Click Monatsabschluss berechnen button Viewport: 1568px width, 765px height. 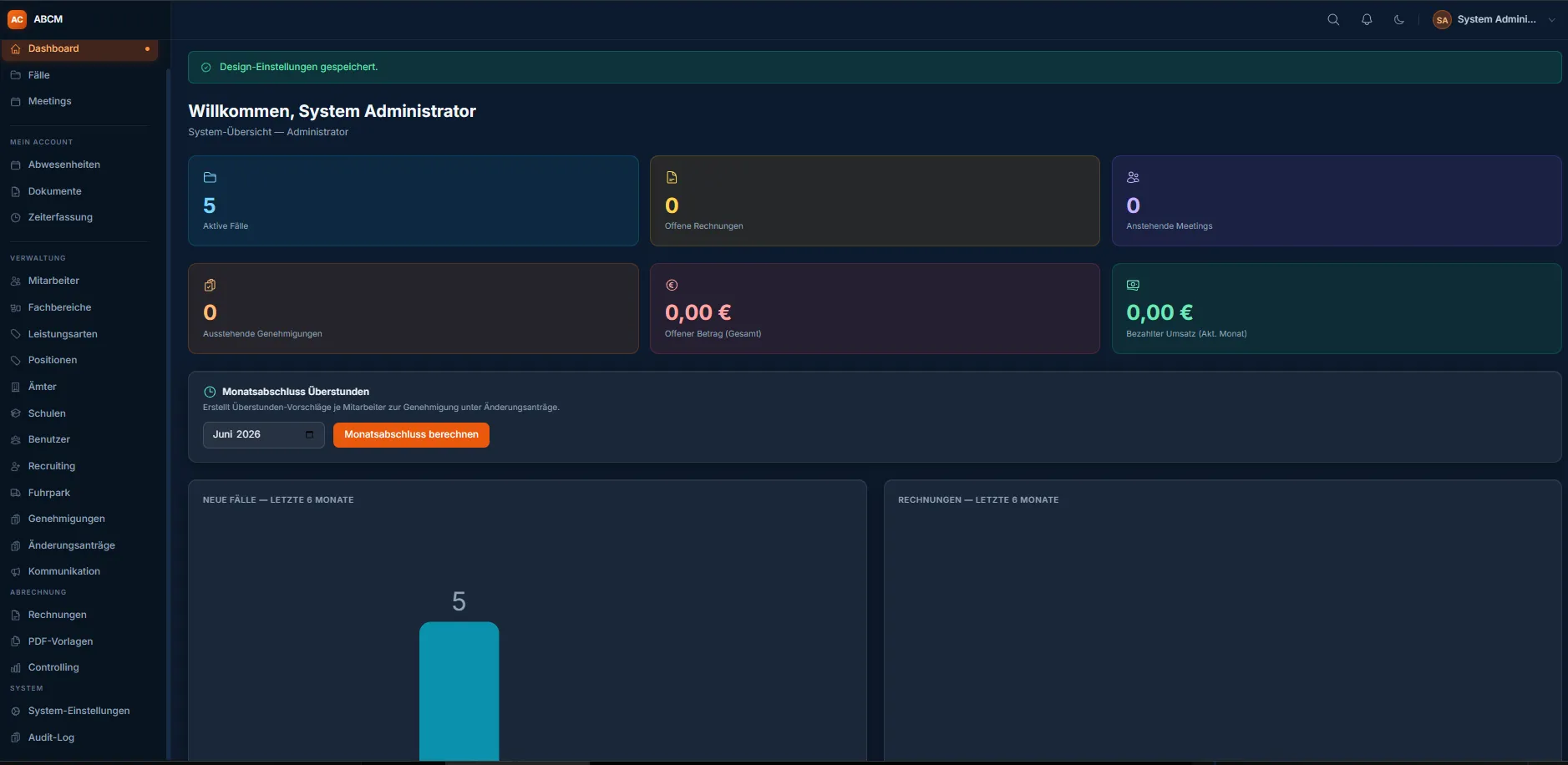click(411, 435)
